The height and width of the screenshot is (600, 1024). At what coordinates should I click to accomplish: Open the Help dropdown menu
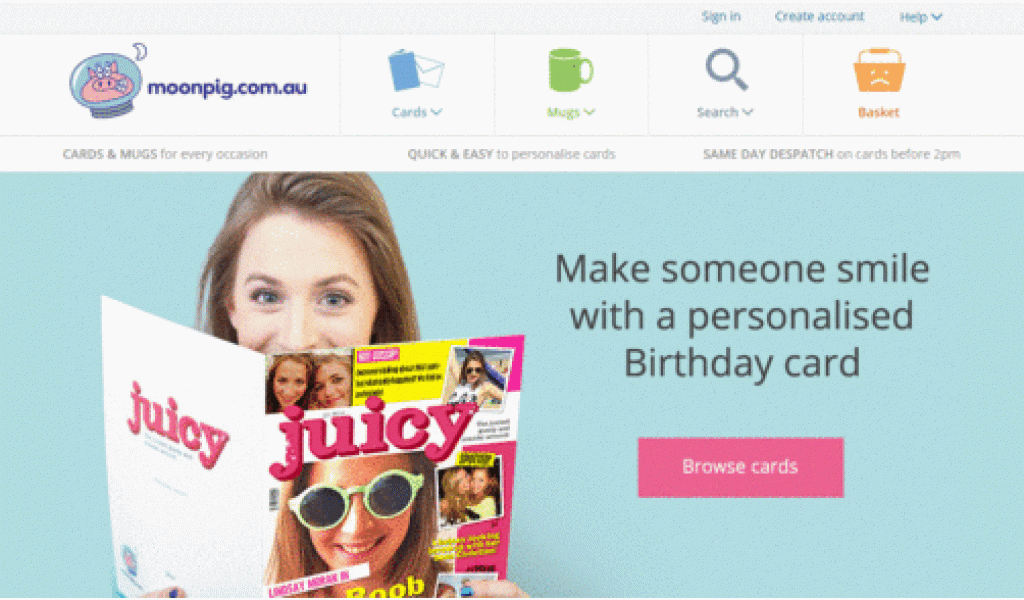pyautogui.click(x=920, y=18)
